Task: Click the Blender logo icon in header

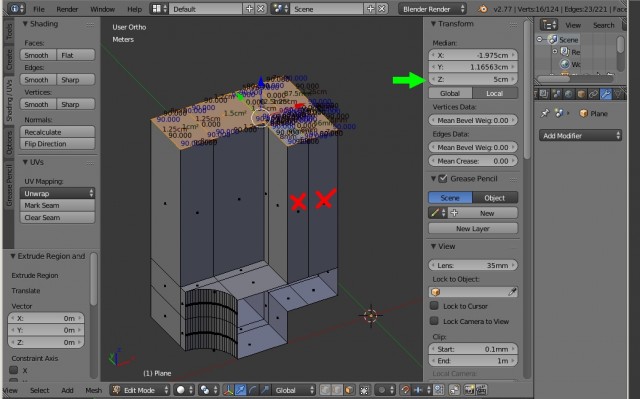Action: [482, 9]
